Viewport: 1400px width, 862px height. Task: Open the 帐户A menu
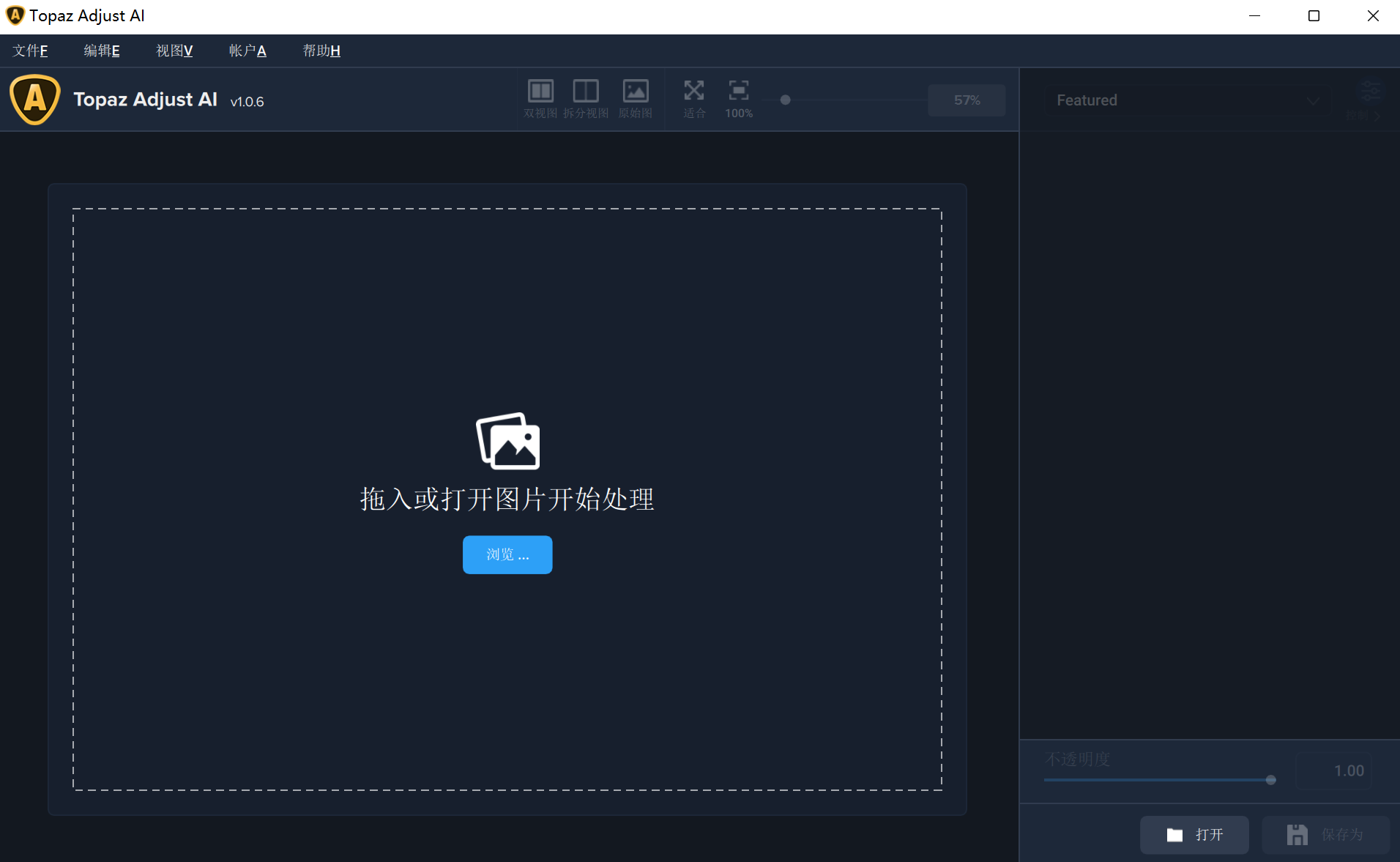tap(247, 51)
